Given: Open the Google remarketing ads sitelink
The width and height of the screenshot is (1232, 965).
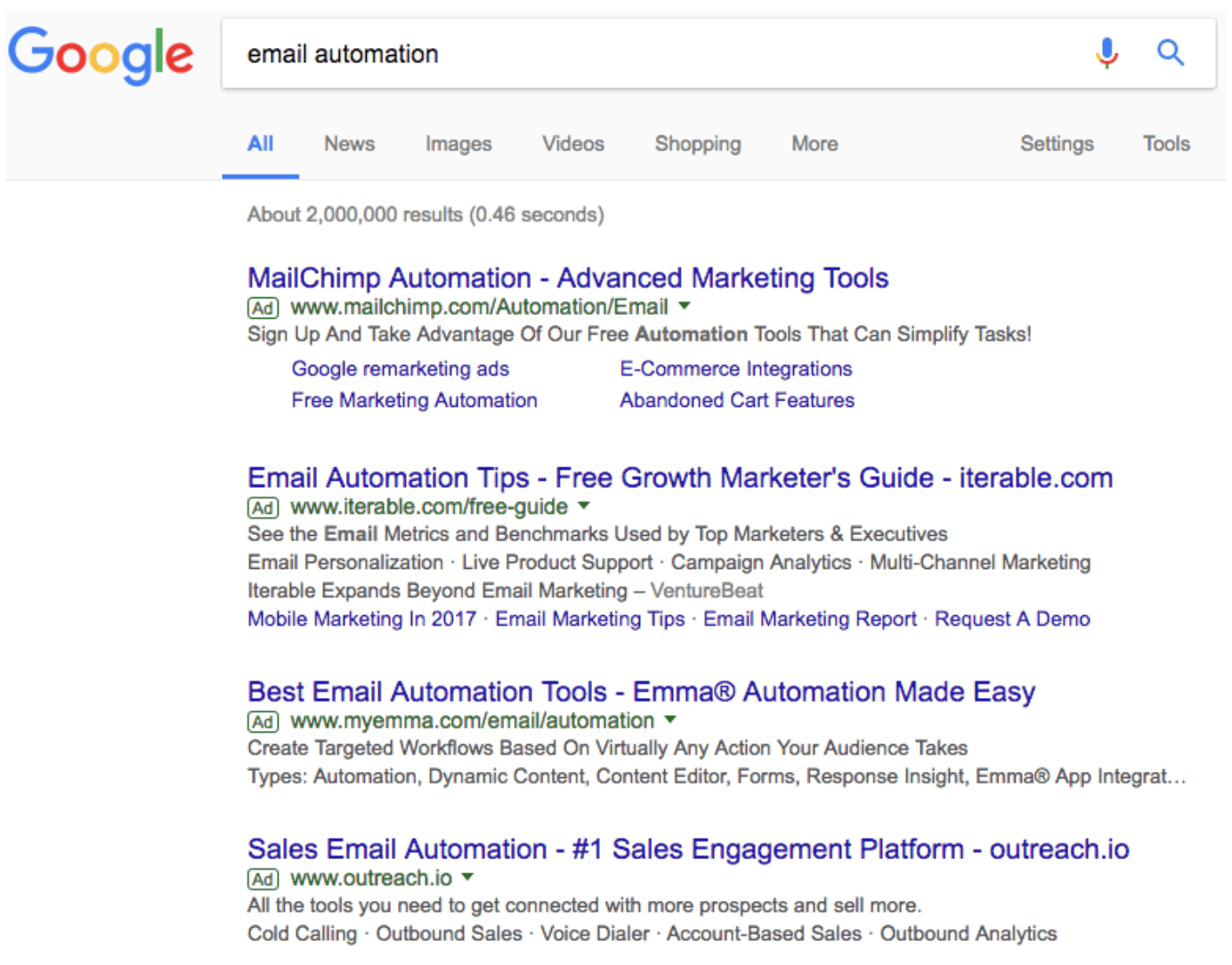Looking at the screenshot, I should coord(401,369).
